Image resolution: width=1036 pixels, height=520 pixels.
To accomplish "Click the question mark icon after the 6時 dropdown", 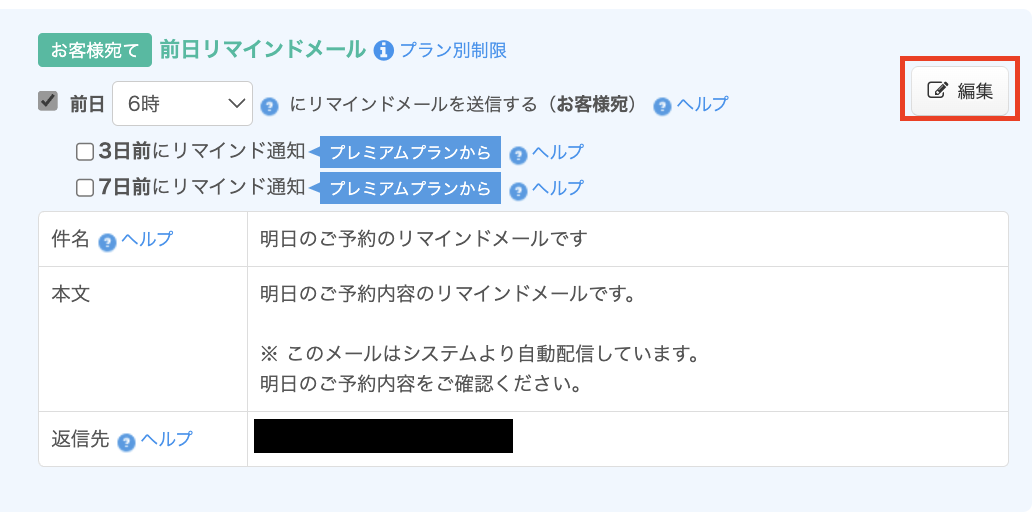I will tap(269, 106).
